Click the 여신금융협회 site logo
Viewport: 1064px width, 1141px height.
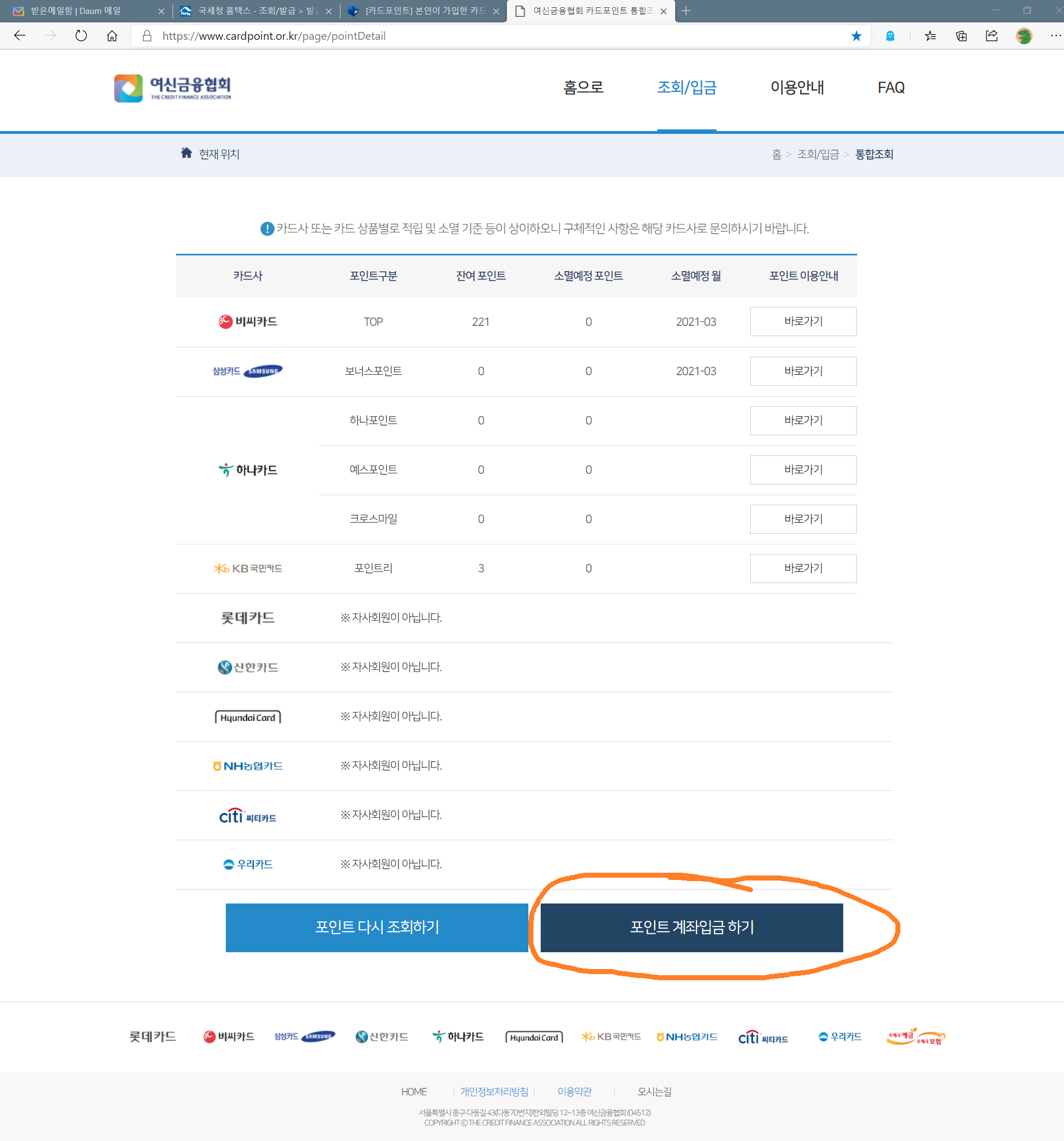pyautogui.click(x=171, y=88)
